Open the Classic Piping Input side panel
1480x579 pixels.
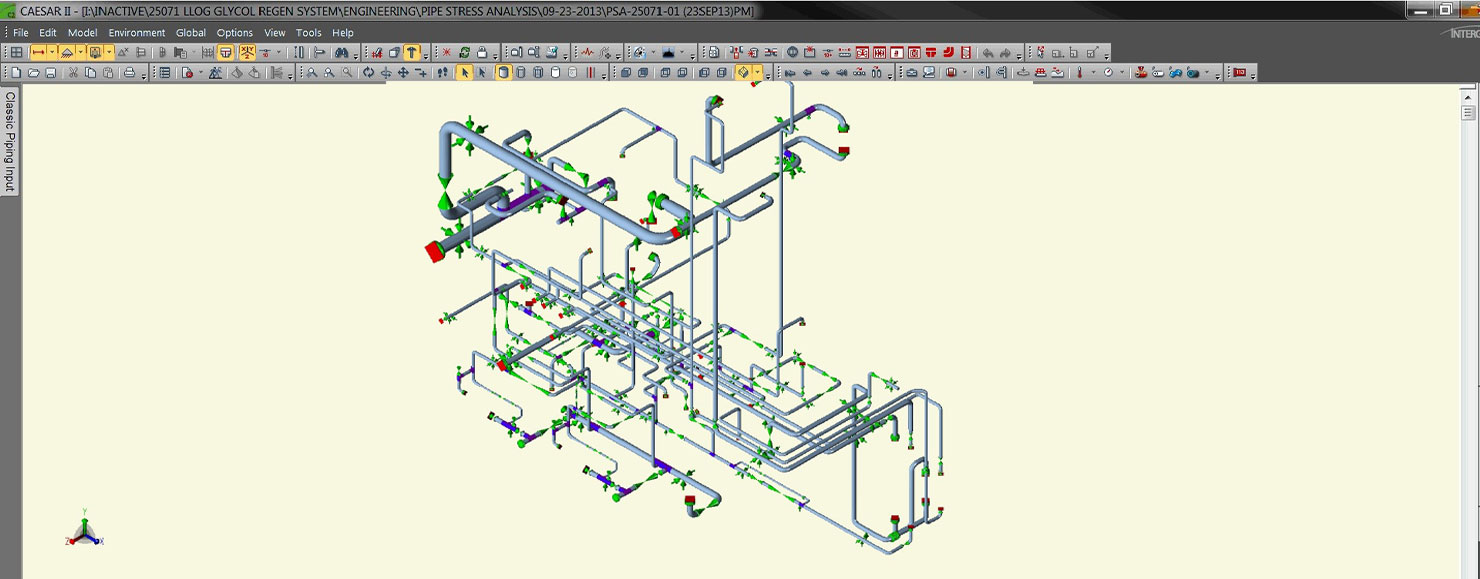coord(10,141)
